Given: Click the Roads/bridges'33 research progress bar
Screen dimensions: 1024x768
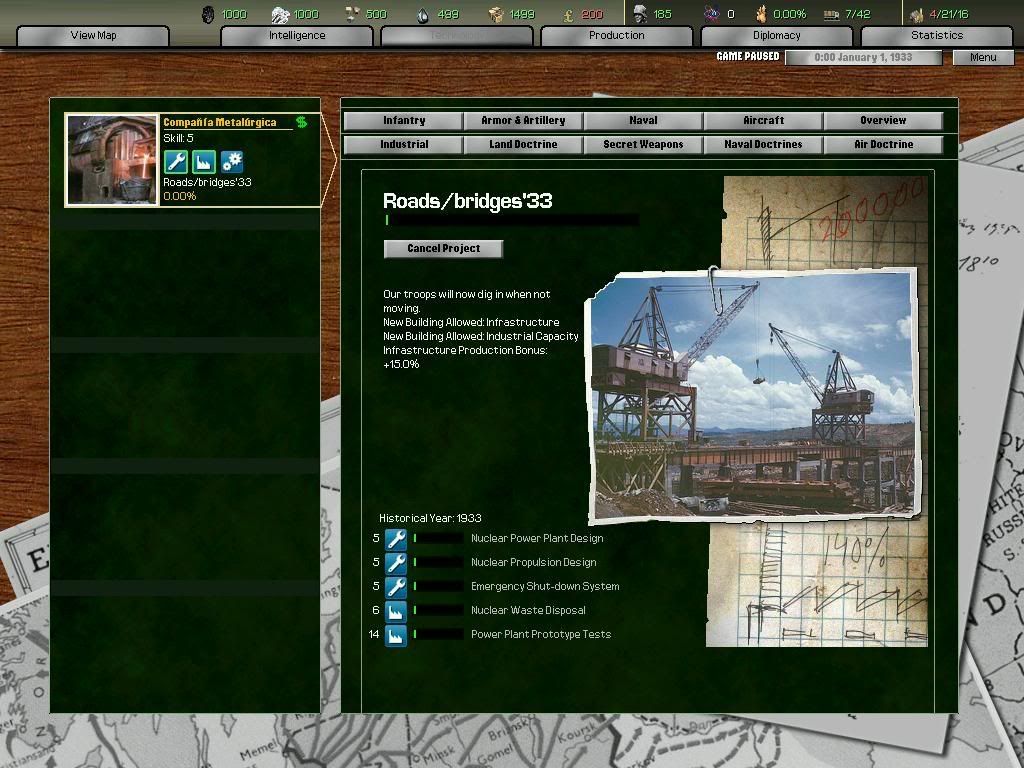Looking at the screenshot, I should click(511, 220).
